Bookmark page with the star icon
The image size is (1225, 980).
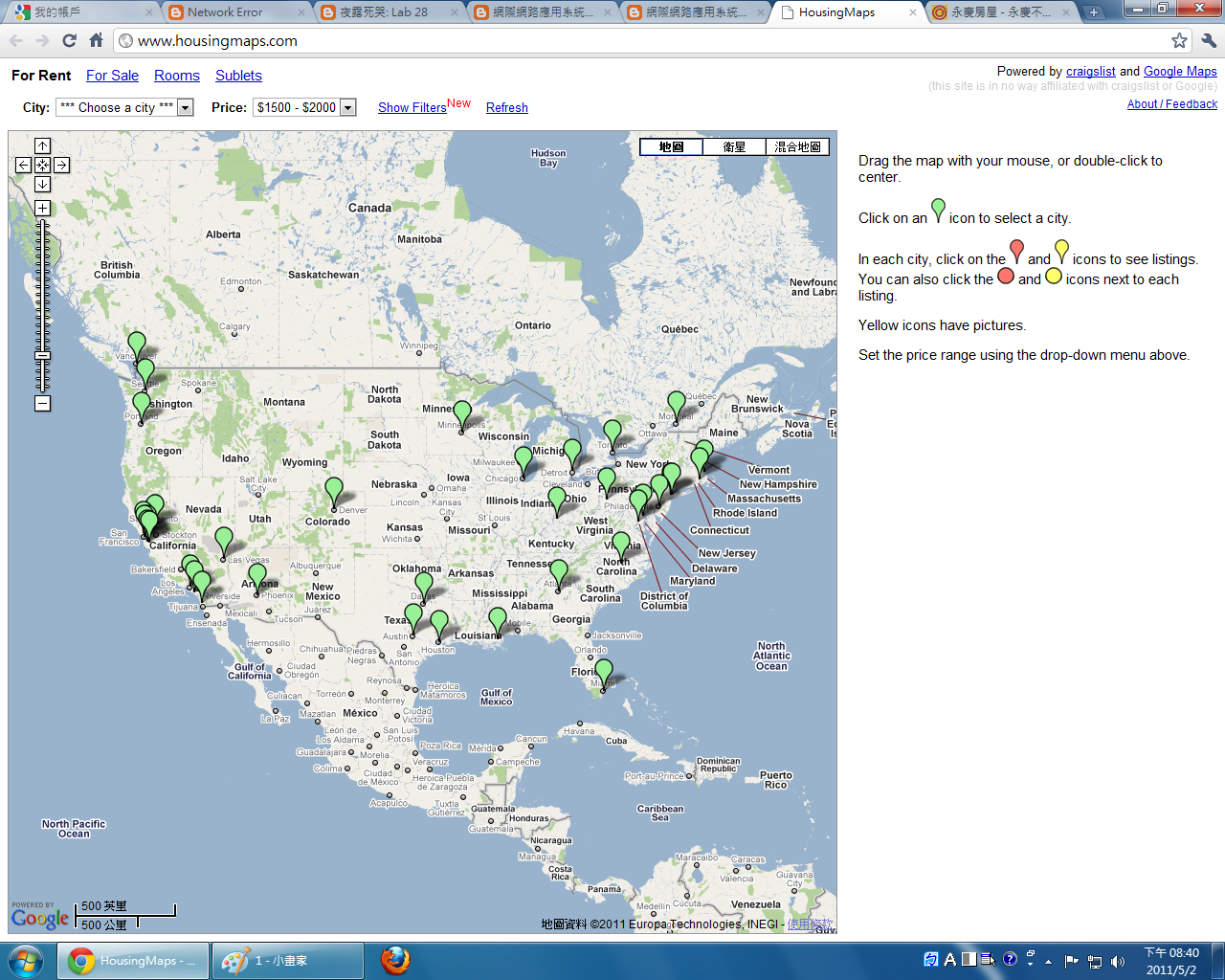(x=1179, y=40)
